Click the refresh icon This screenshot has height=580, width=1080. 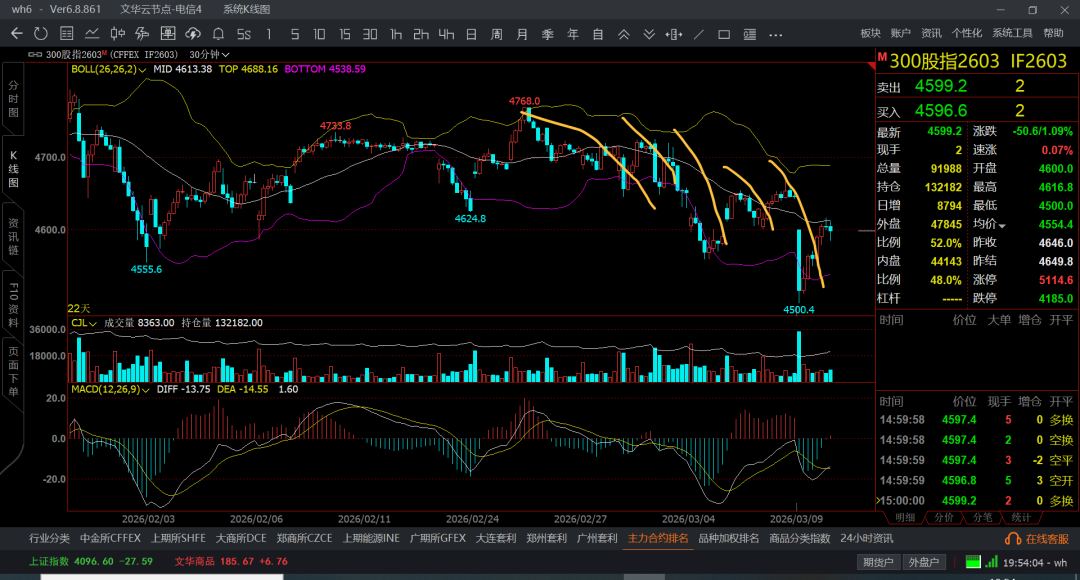point(42,33)
